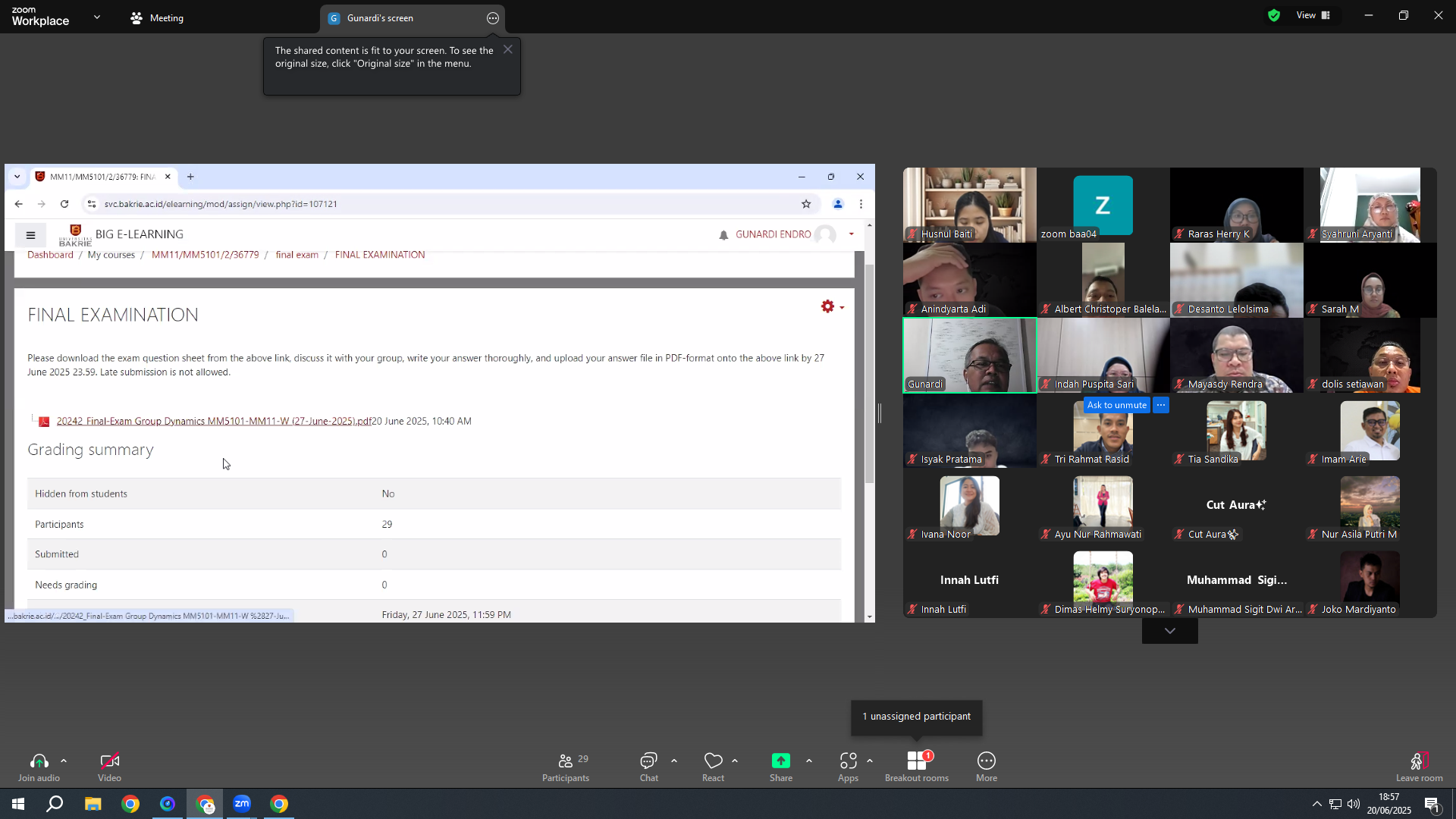Click the shared page vertical scrollbar
This screenshot has width=1456, height=819.
point(869,375)
